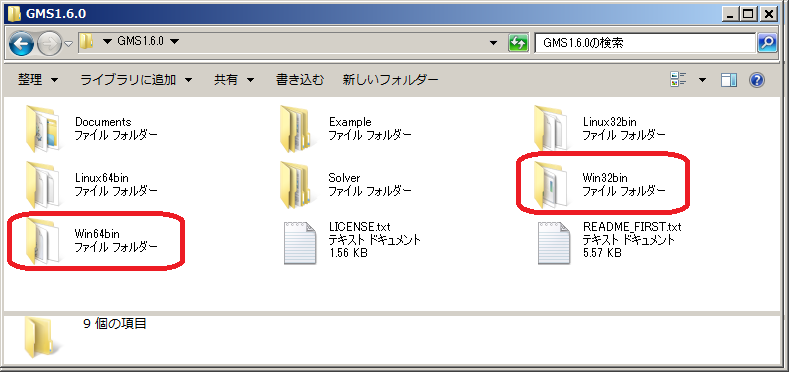789x372 pixels.
Task: Click the Forward navigation arrow
Action: click(x=49, y=44)
